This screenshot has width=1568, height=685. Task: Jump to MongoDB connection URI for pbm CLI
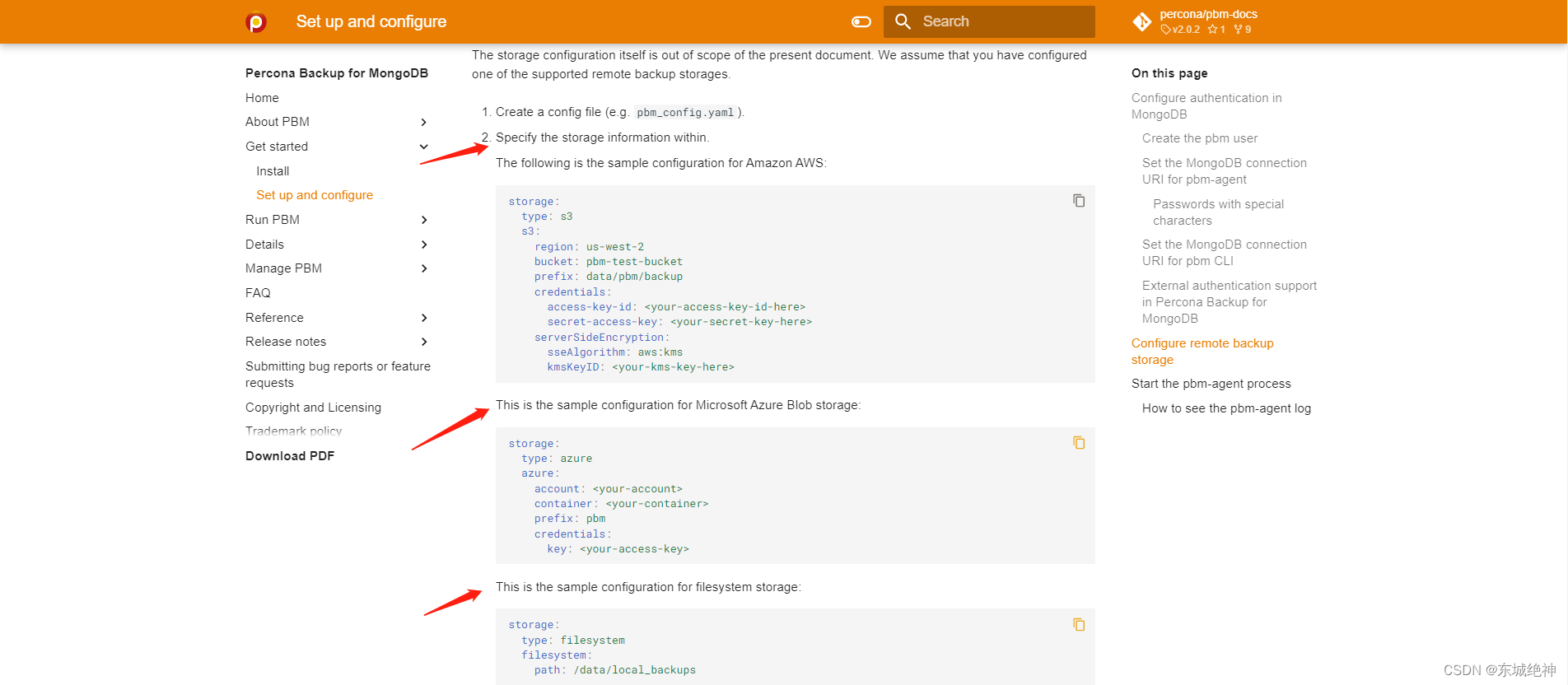coord(1225,253)
